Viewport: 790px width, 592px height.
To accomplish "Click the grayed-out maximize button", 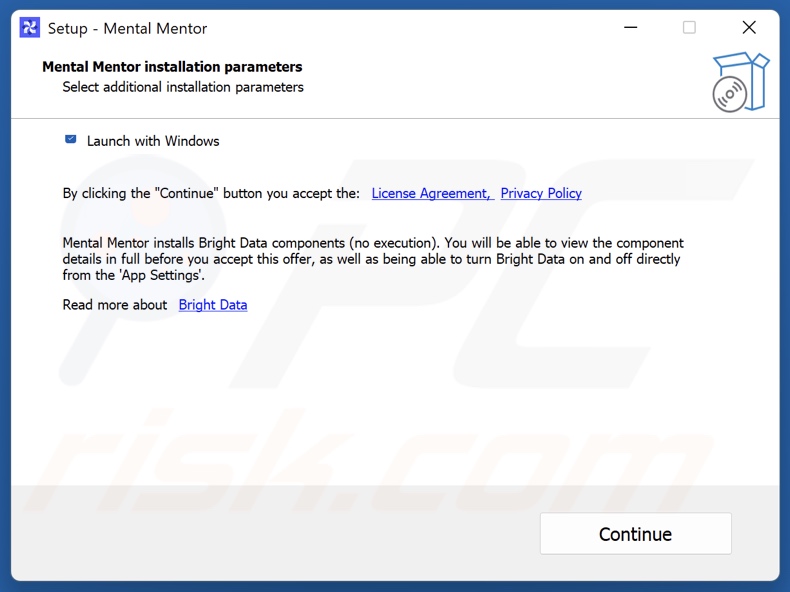I will click(x=689, y=28).
